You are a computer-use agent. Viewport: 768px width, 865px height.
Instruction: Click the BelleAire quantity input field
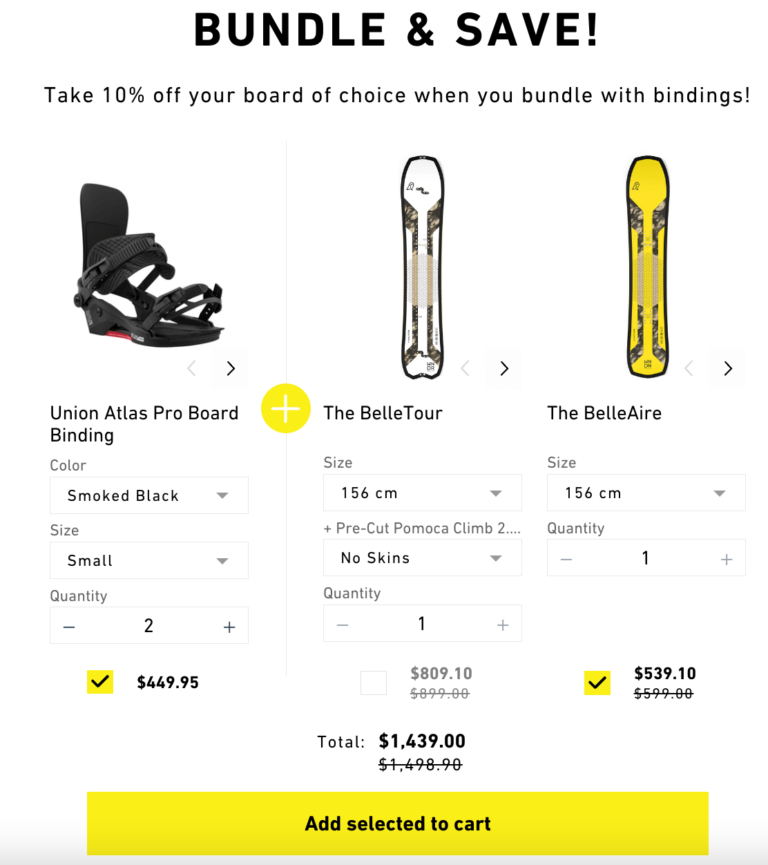[x=645, y=557]
